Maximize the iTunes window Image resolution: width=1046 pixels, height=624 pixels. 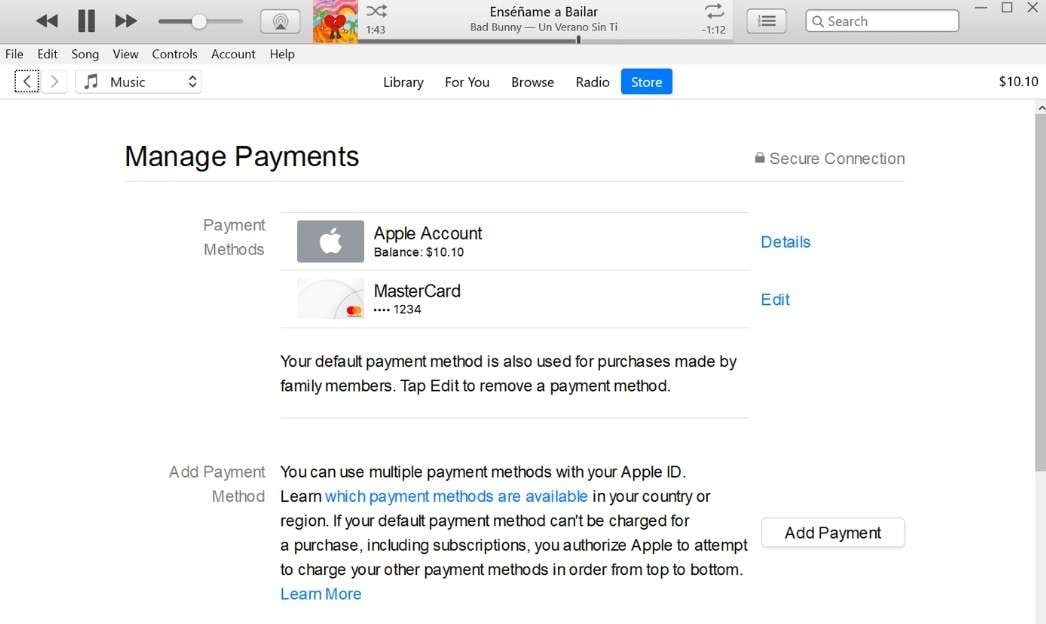(x=1007, y=7)
